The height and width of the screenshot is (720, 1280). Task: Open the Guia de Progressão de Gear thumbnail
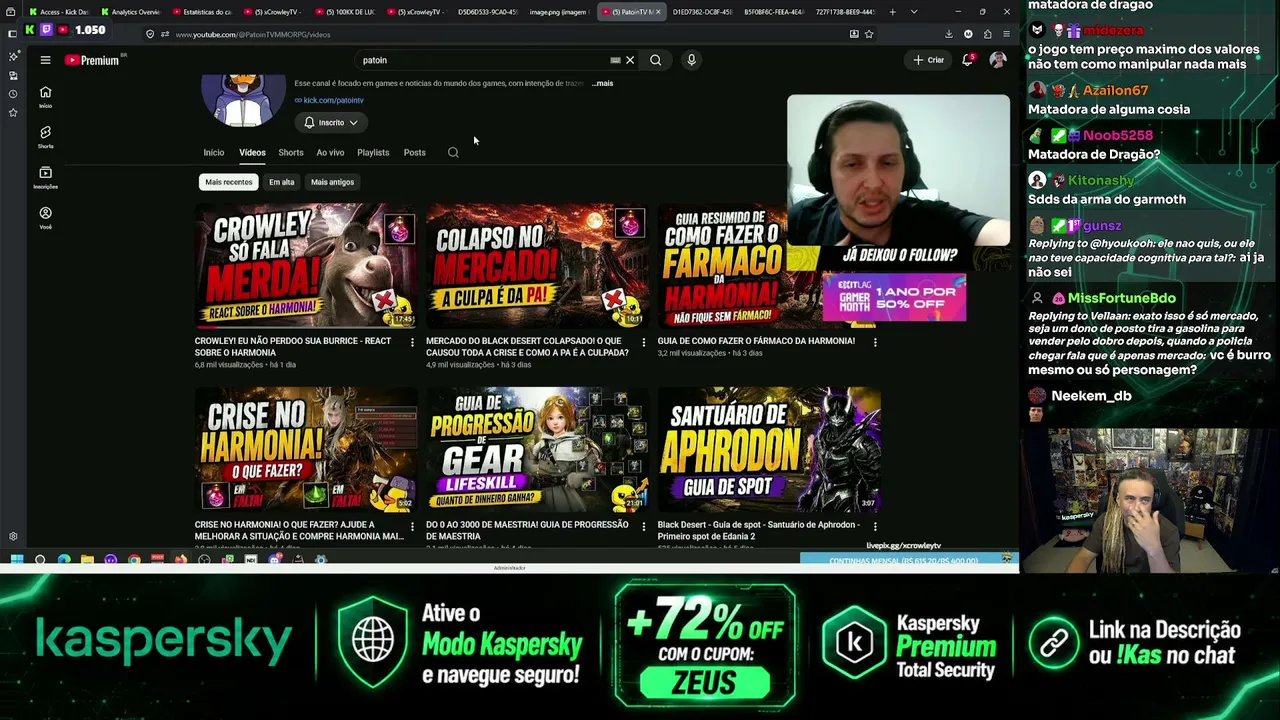coord(537,450)
